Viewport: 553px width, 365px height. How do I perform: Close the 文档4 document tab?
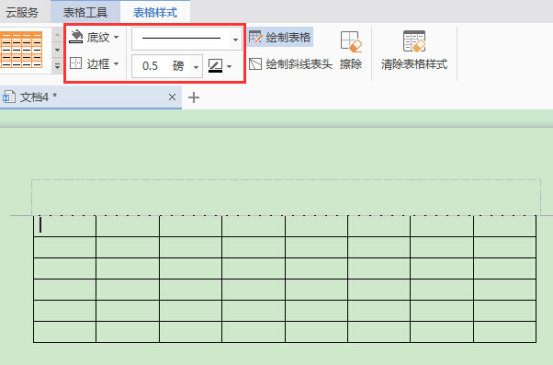(172, 97)
